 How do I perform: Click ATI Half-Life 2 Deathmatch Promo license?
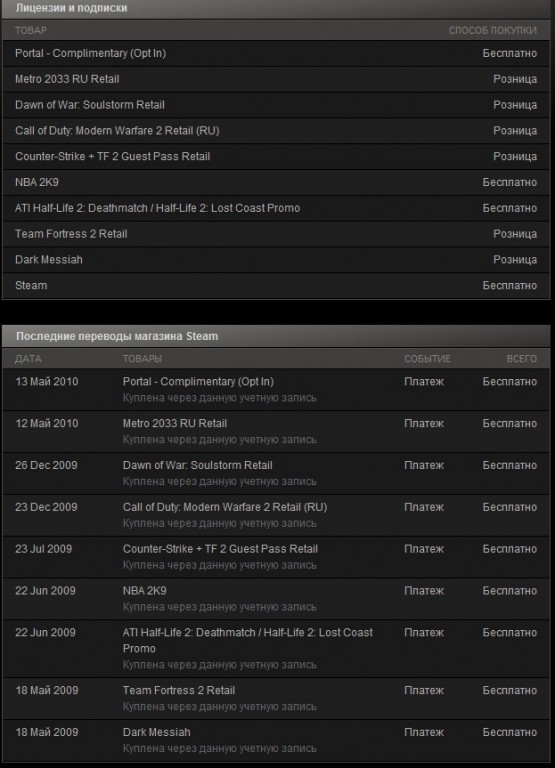point(276,208)
